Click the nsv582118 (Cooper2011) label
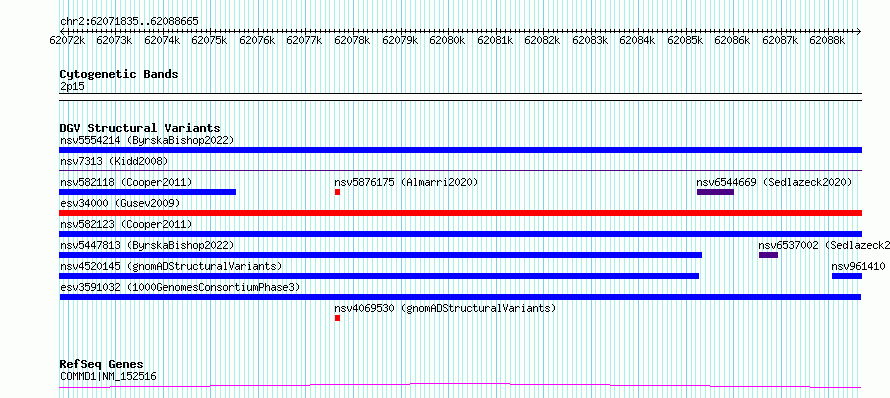 click(126, 182)
